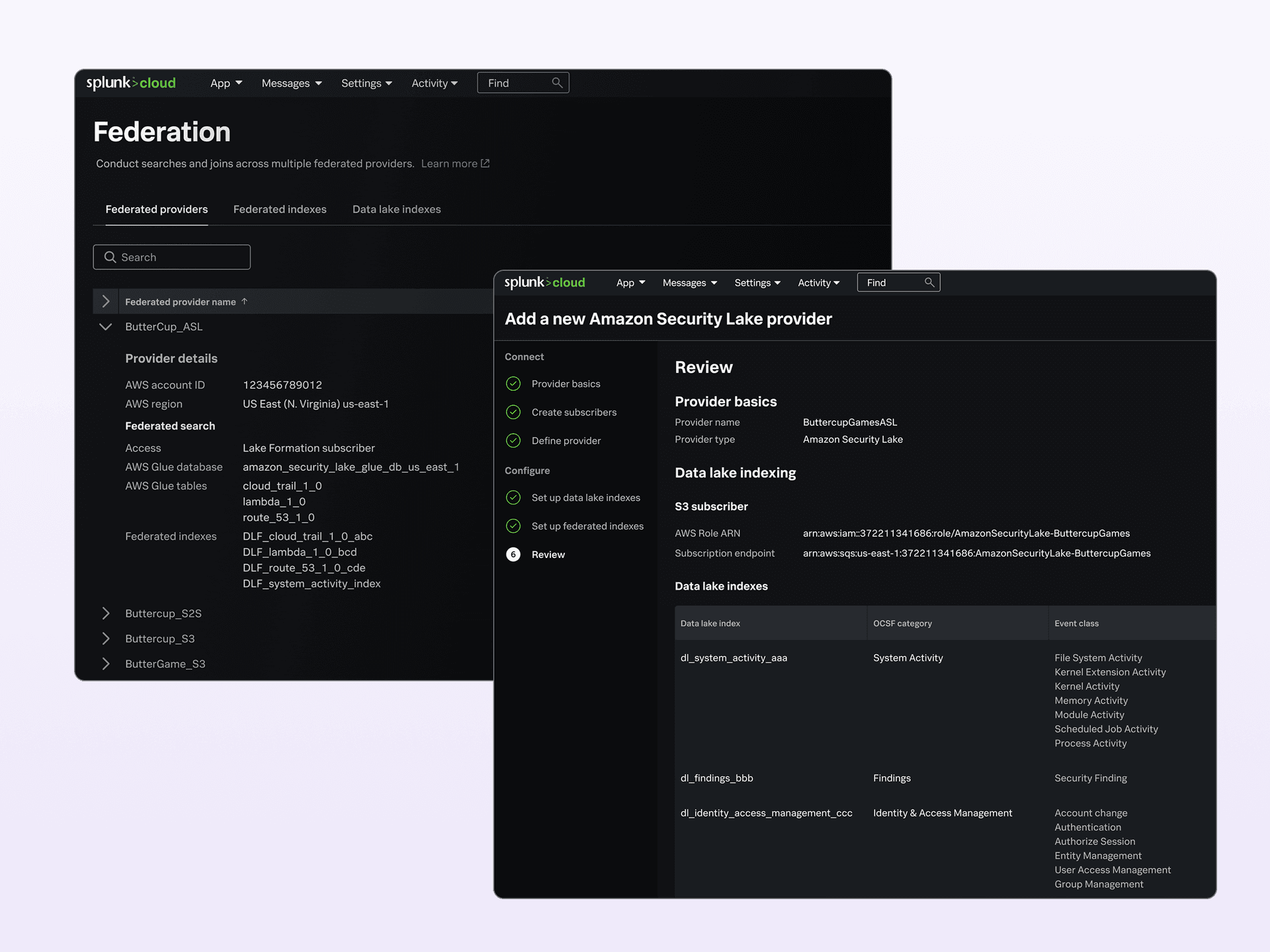
Task: Click the Event class column header
Action: (1076, 623)
